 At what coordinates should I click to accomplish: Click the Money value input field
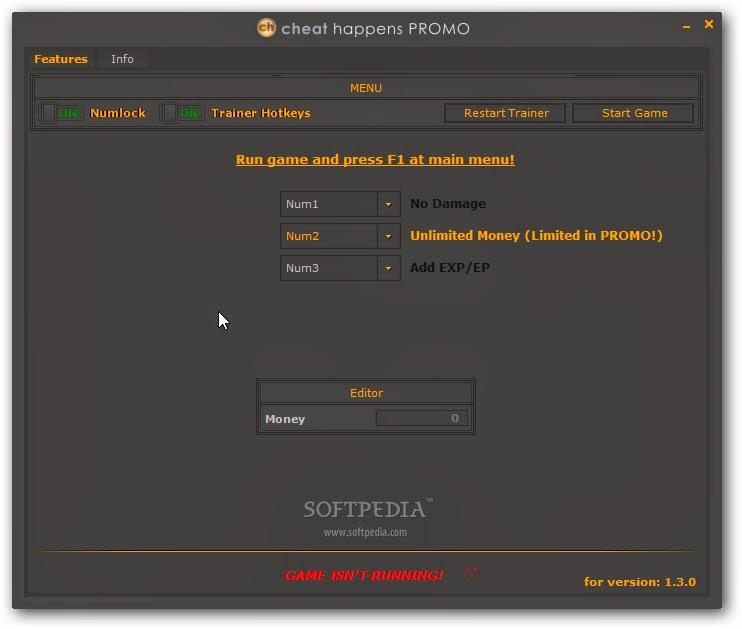click(422, 418)
